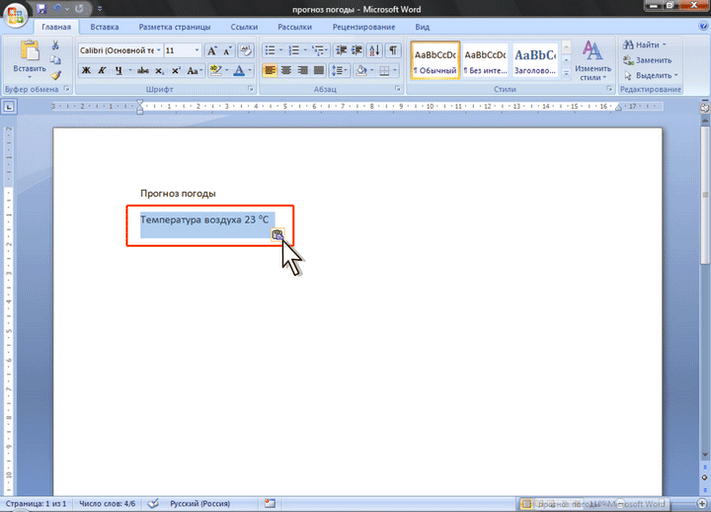This screenshot has height=512, width=711.
Task: Toggle the numbered list
Action: click(x=294, y=50)
